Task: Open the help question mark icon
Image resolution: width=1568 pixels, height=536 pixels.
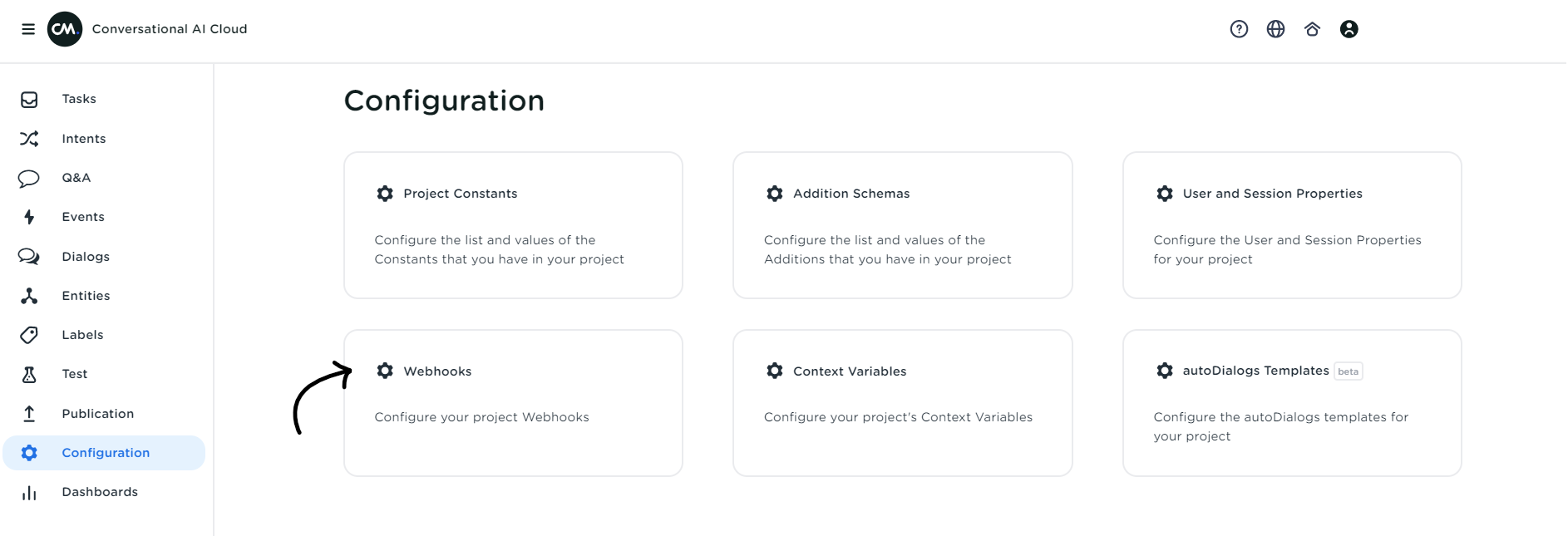Action: pos(1239,29)
